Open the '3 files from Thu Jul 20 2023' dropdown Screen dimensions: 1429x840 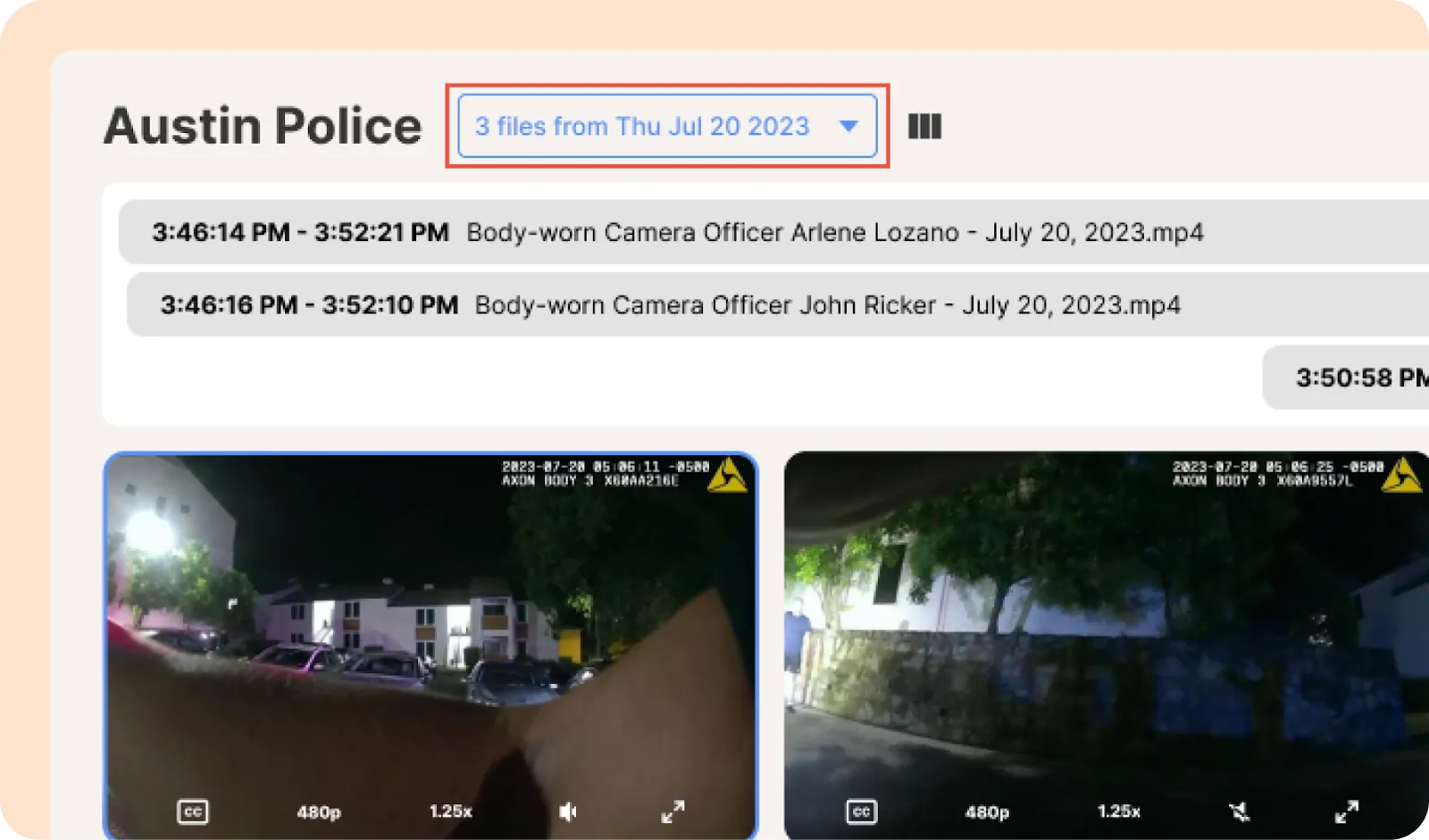point(667,126)
